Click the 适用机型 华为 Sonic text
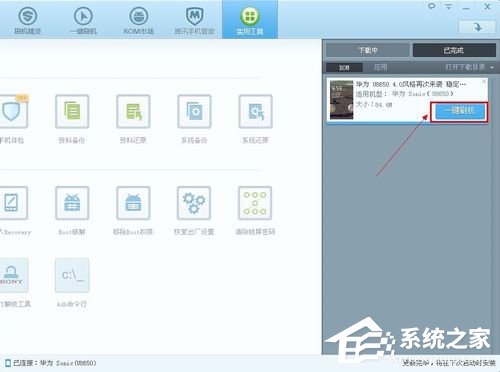 (405, 94)
